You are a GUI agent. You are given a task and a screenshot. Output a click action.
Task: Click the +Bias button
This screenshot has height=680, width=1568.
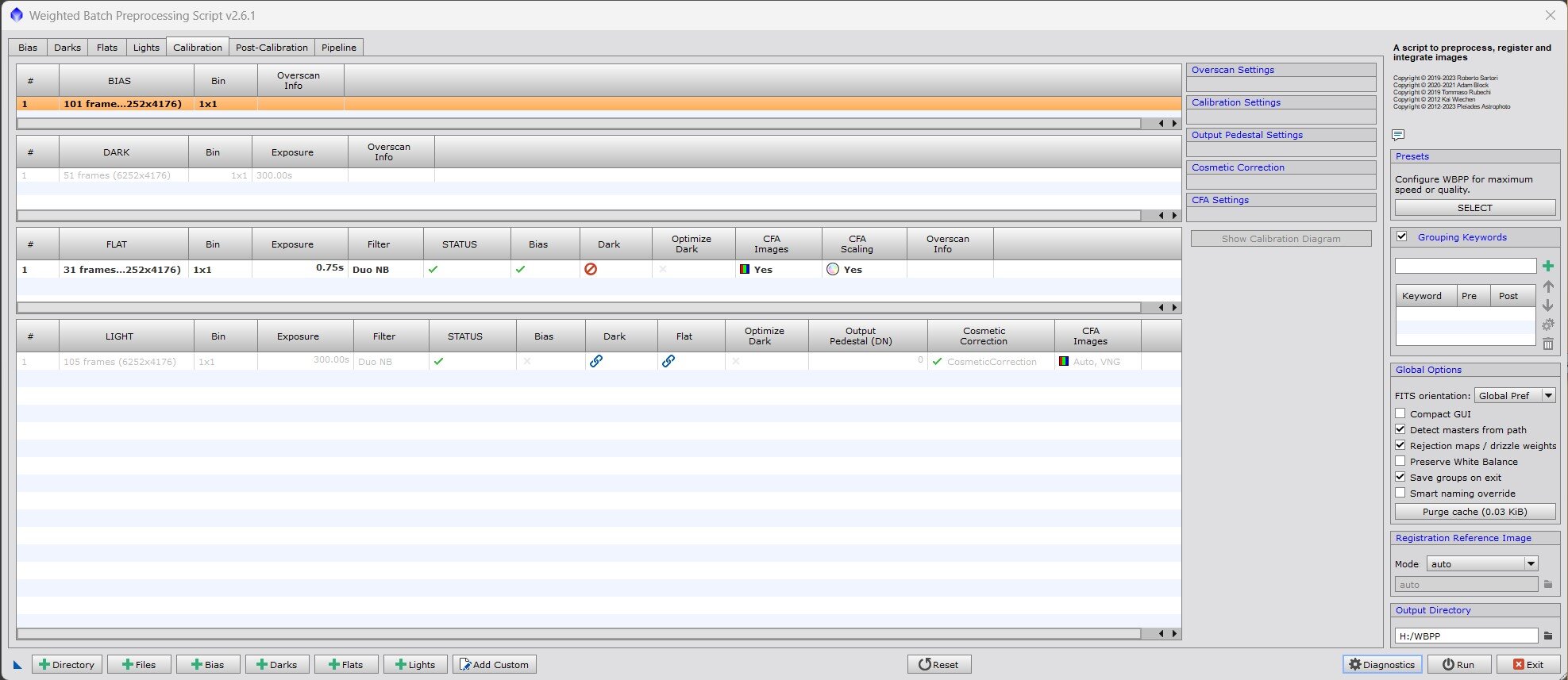pyautogui.click(x=208, y=664)
